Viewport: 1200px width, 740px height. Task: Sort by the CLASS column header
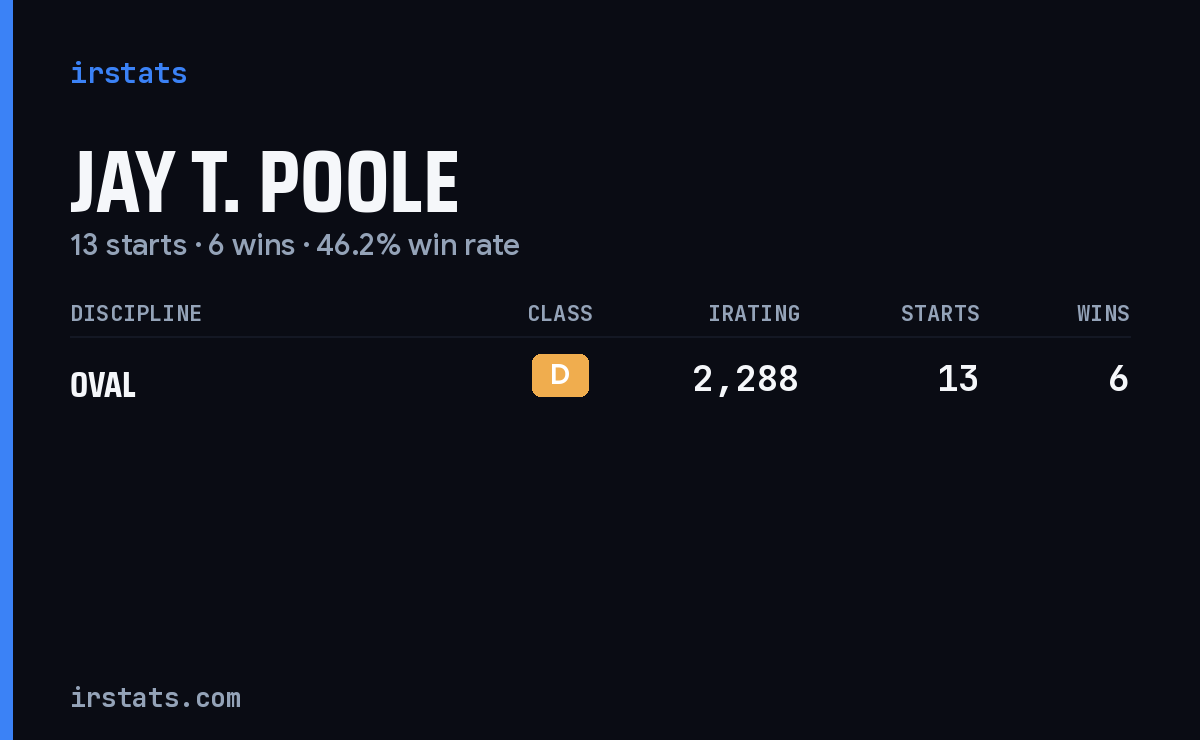click(560, 313)
